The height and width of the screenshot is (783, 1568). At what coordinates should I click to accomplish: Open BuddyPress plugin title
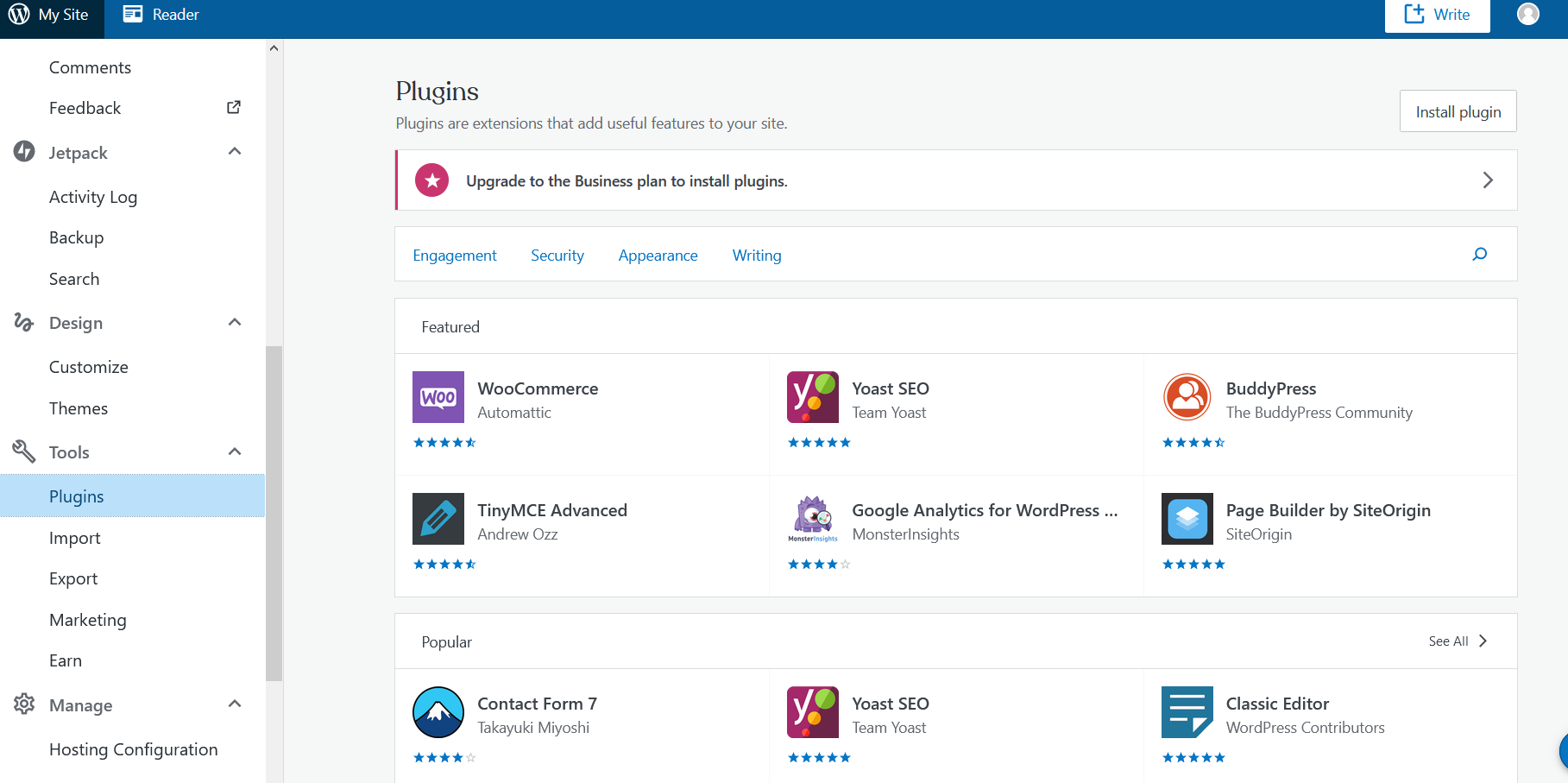point(1271,388)
